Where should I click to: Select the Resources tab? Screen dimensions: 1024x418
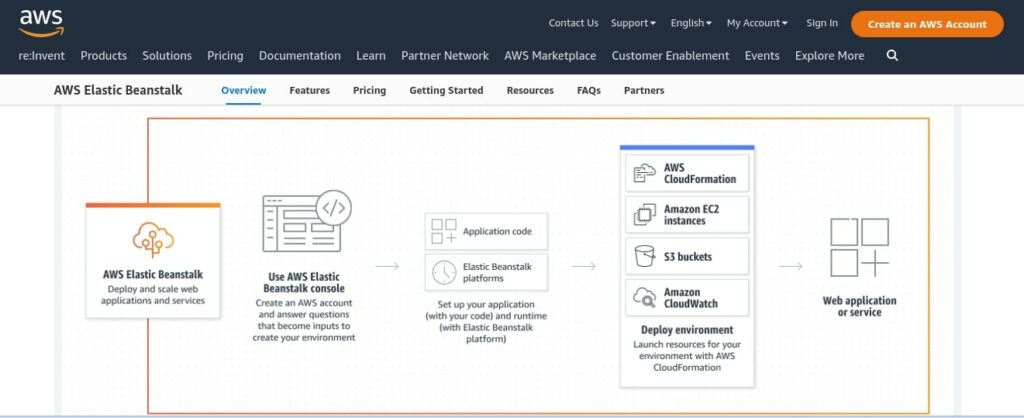pyautogui.click(x=530, y=90)
